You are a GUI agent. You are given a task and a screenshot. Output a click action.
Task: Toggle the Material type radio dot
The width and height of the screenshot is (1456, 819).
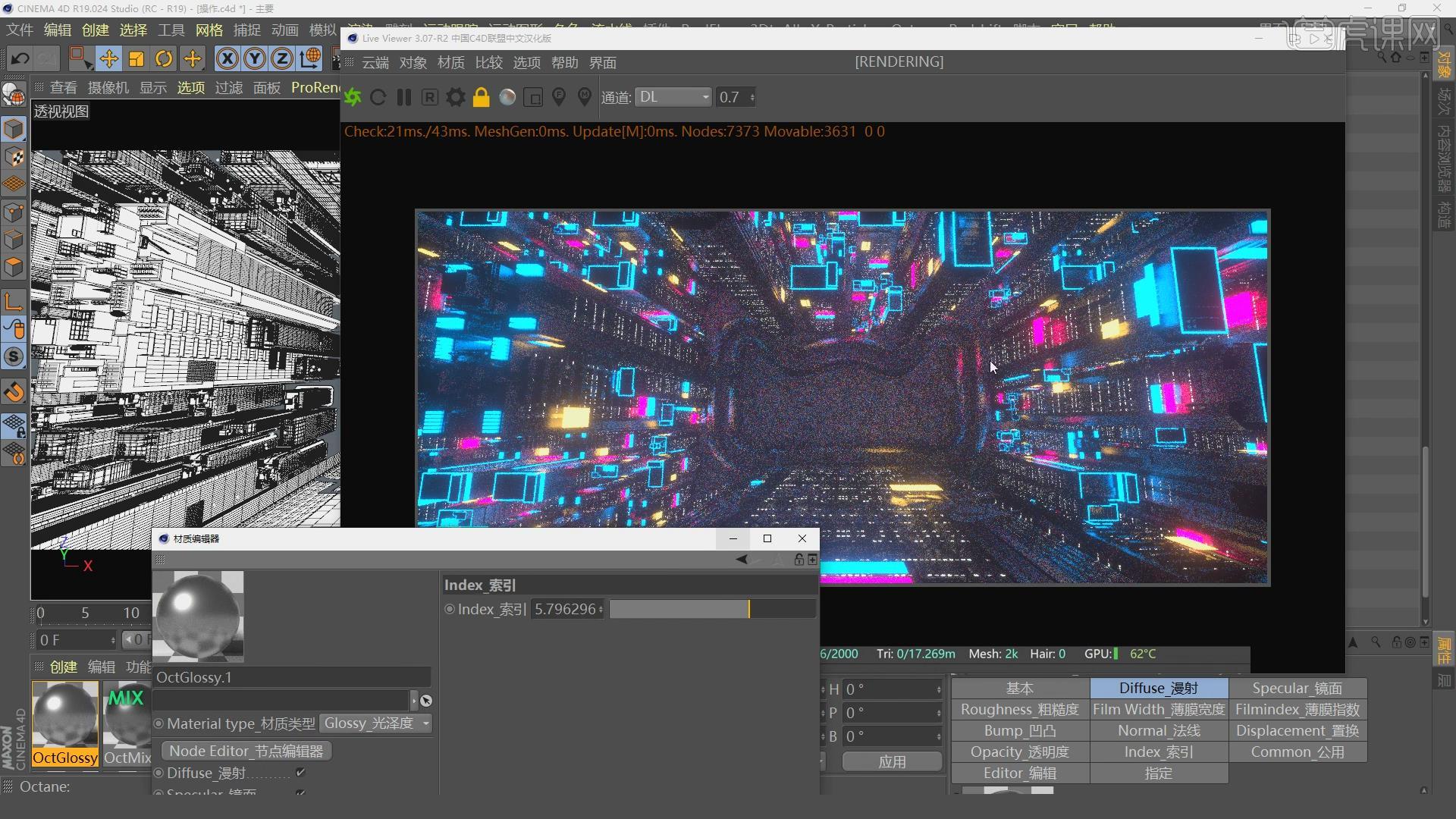(158, 723)
